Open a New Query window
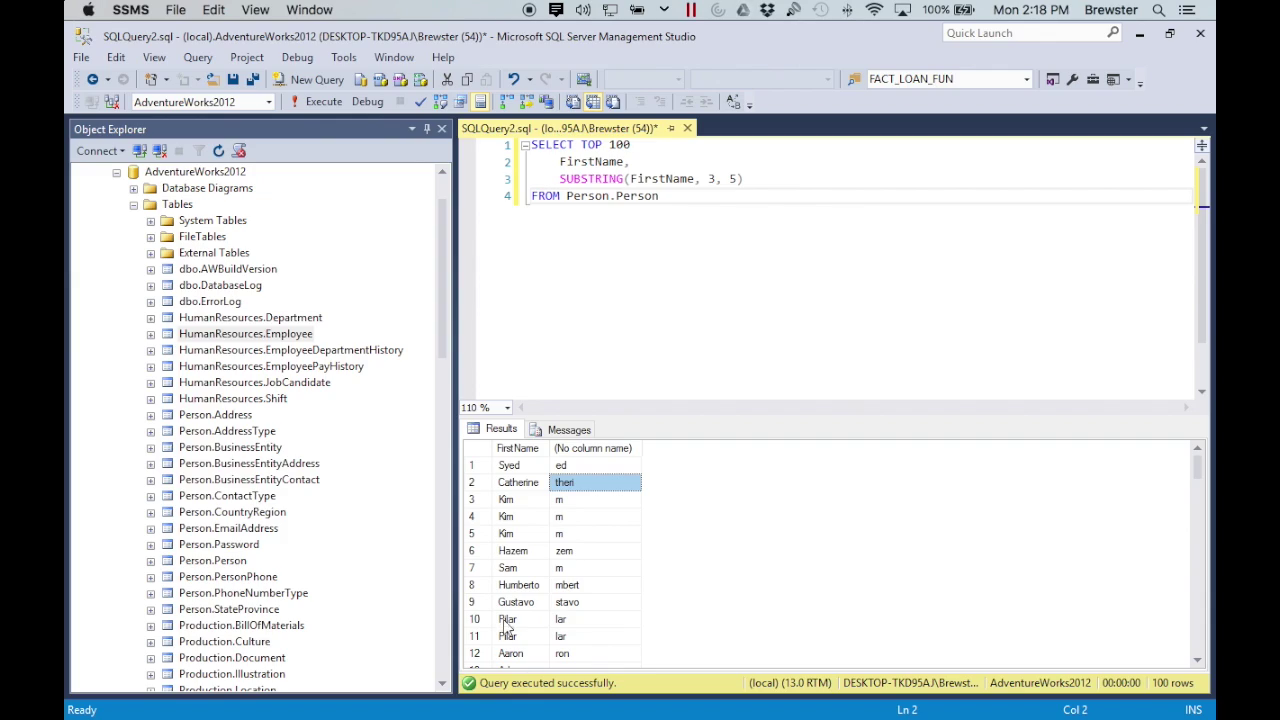 pyautogui.click(x=308, y=80)
